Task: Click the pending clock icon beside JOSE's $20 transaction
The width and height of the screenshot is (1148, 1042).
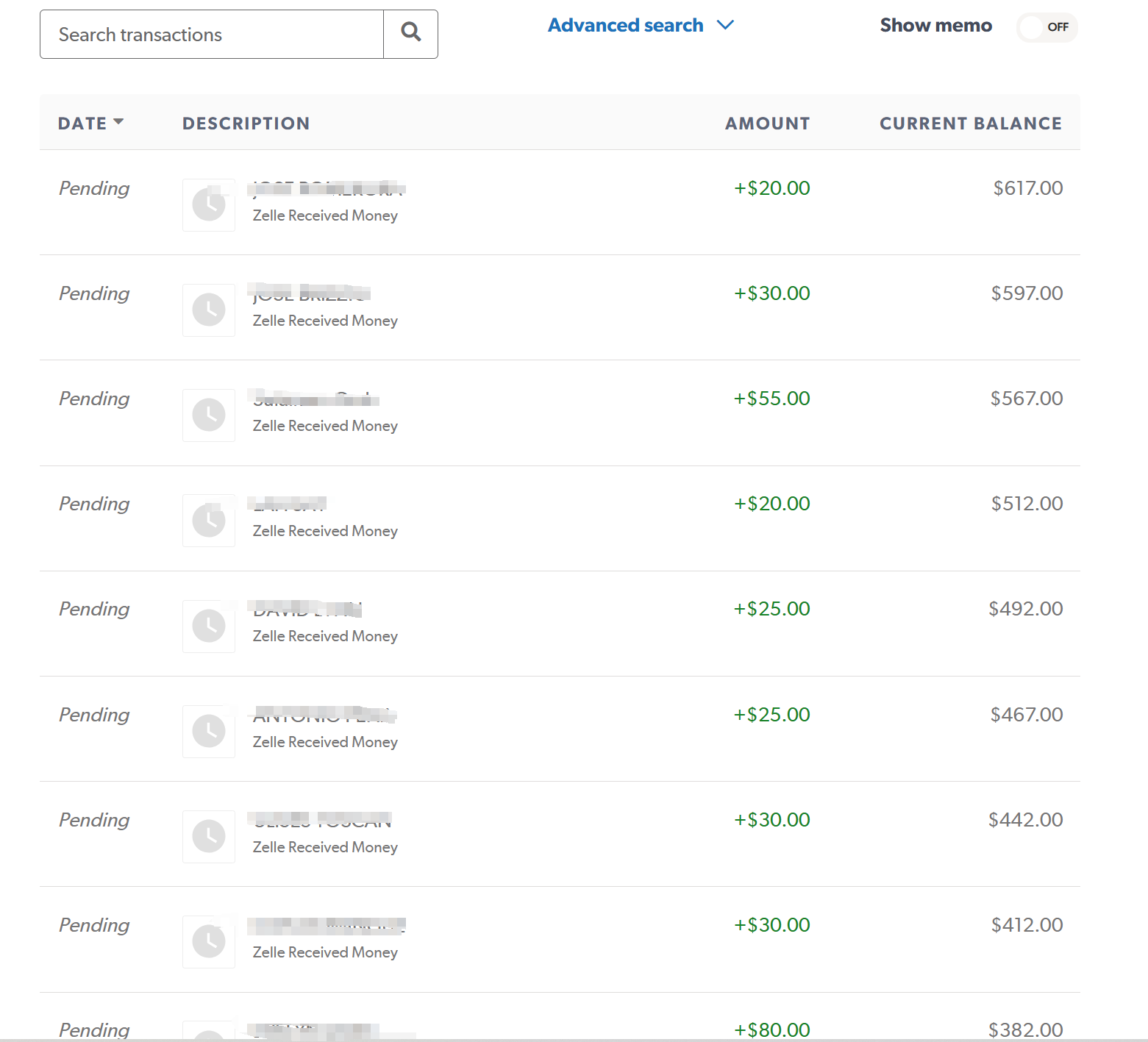Action: tap(208, 205)
